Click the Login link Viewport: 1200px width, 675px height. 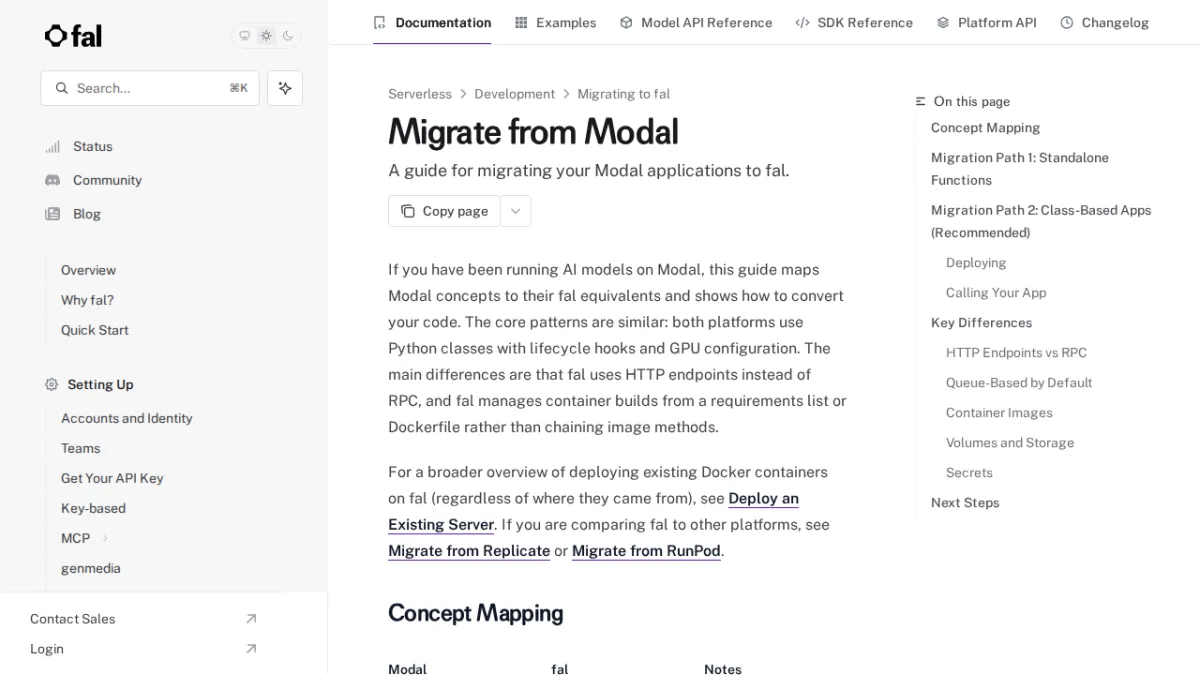point(46,649)
